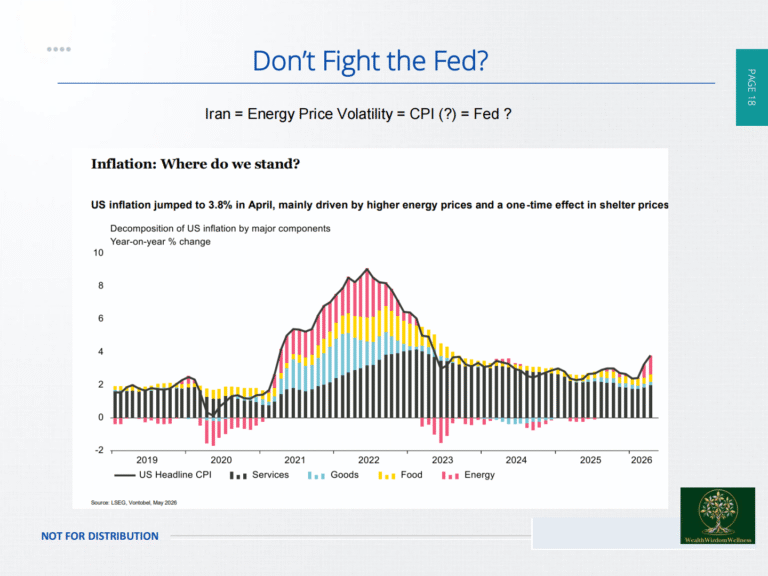Click the Food legend yellow marker

tap(386, 475)
